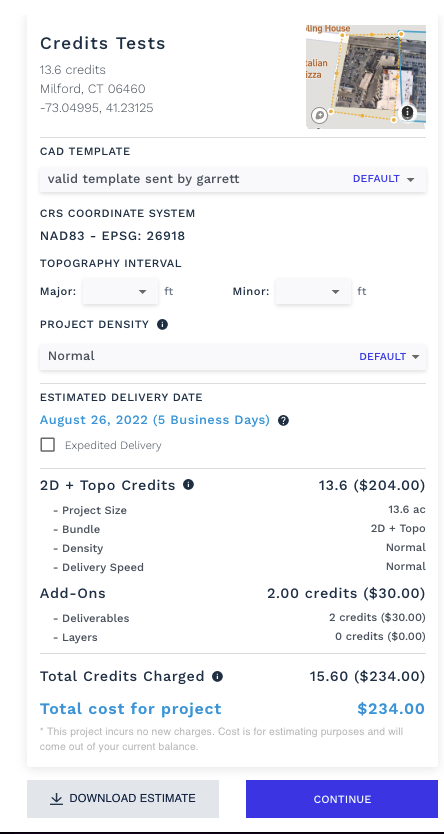This screenshot has width=444, height=834.
Task: Click the Total cost for project amount
Action: point(391,709)
